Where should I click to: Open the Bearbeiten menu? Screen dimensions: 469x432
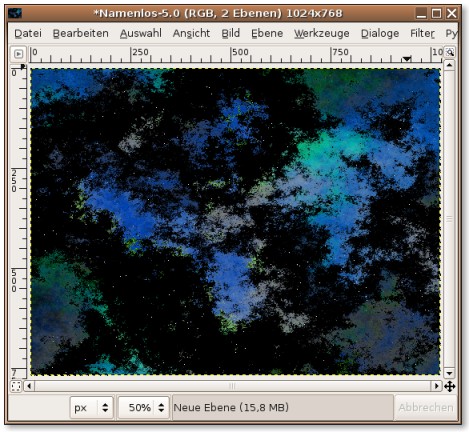[81, 33]
